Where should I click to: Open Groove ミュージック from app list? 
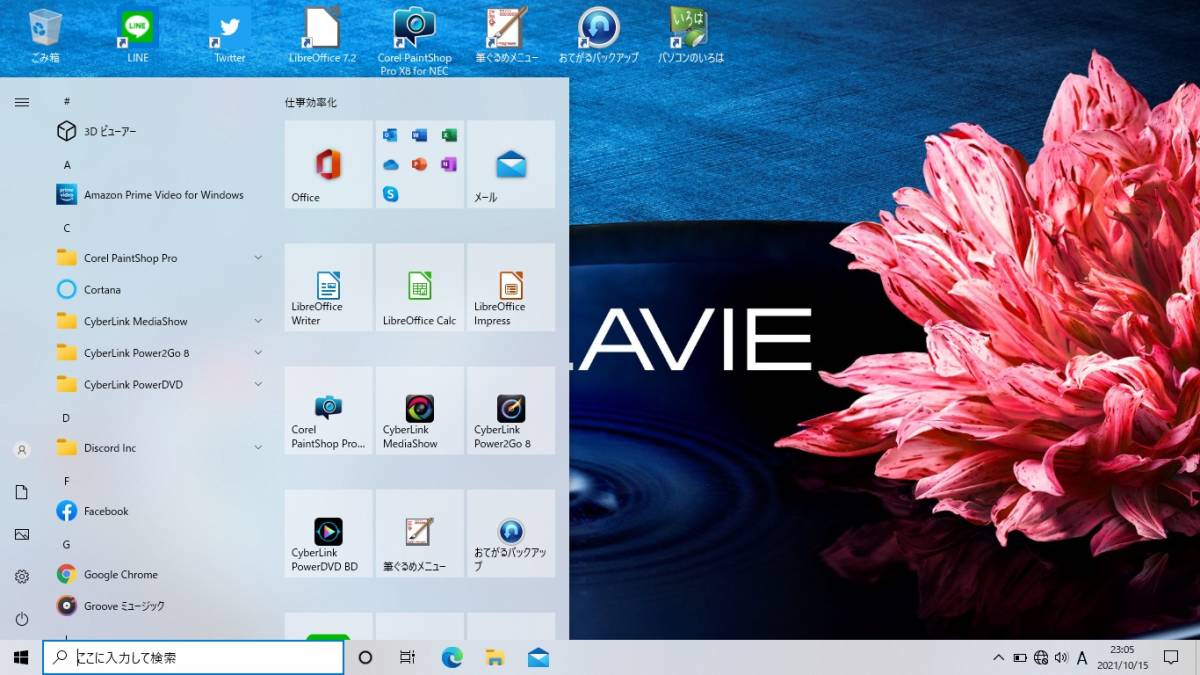coord(160,606)
